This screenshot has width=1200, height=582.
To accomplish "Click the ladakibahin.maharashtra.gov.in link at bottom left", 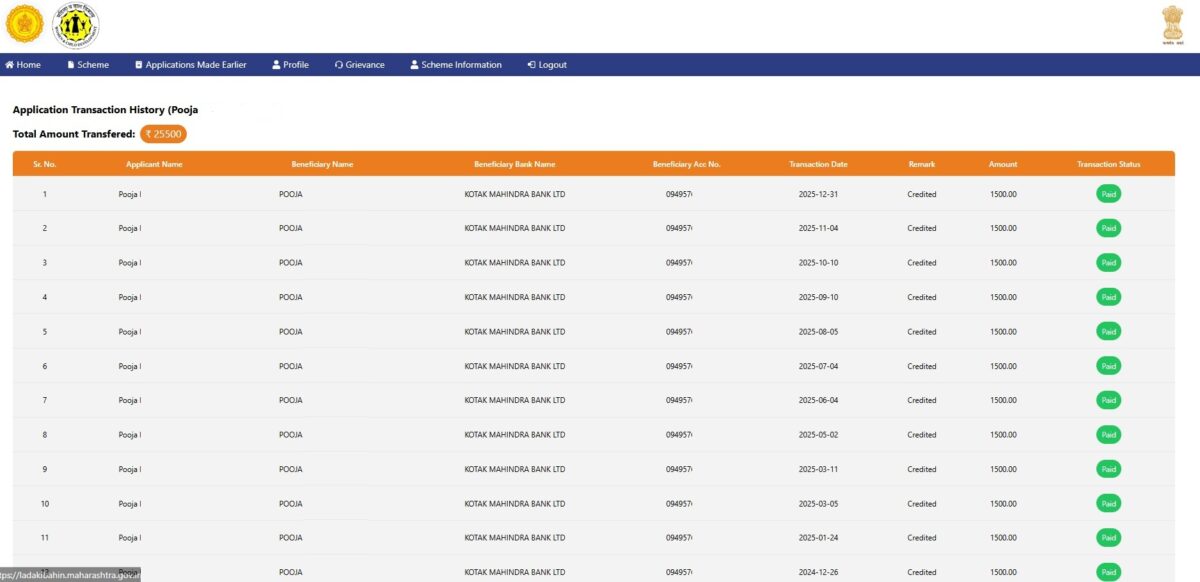I will pos(70,574).
